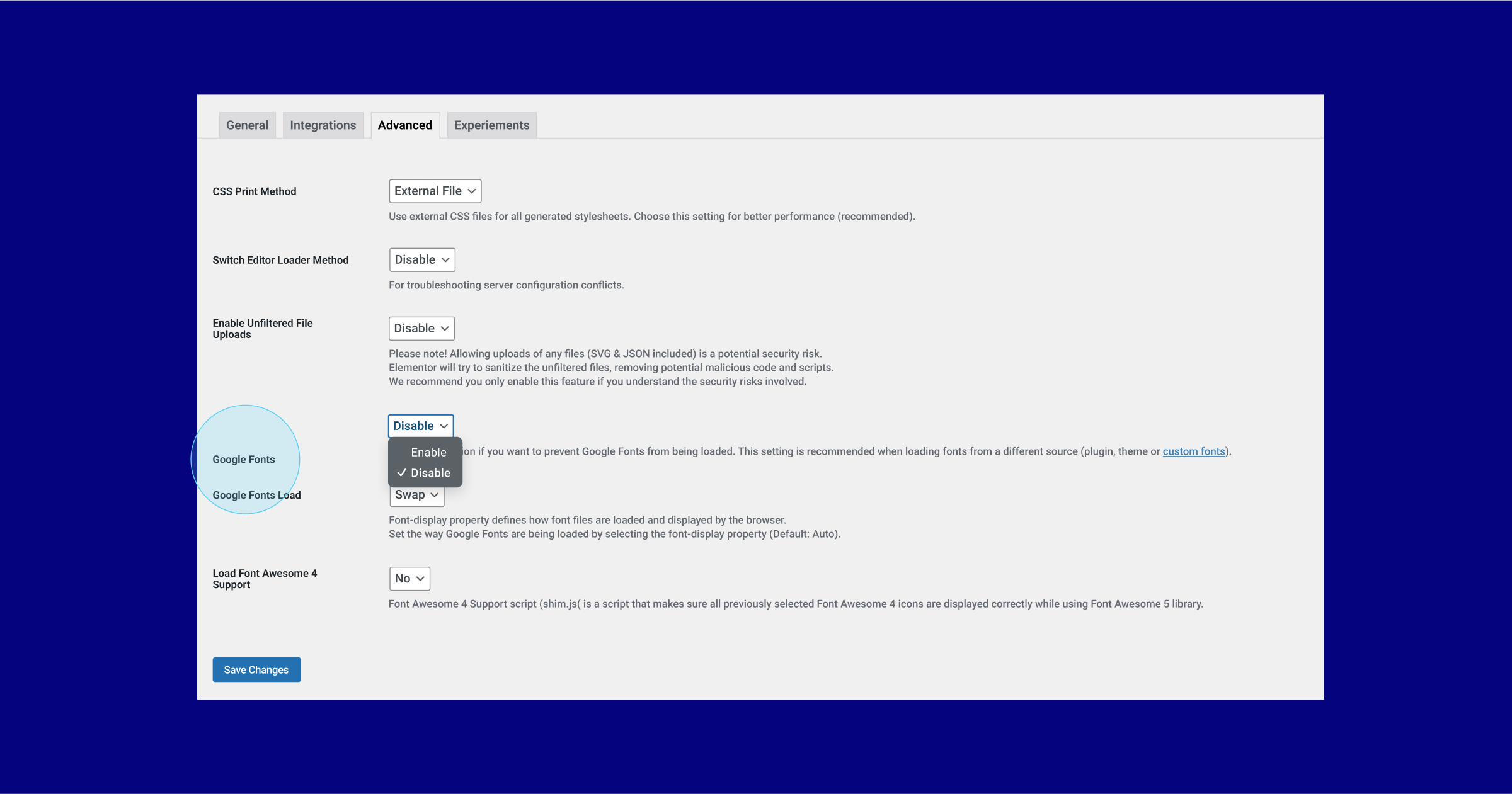
Task: Select Enable option in Google Fonts dropdown
Action: pos(428,451)
